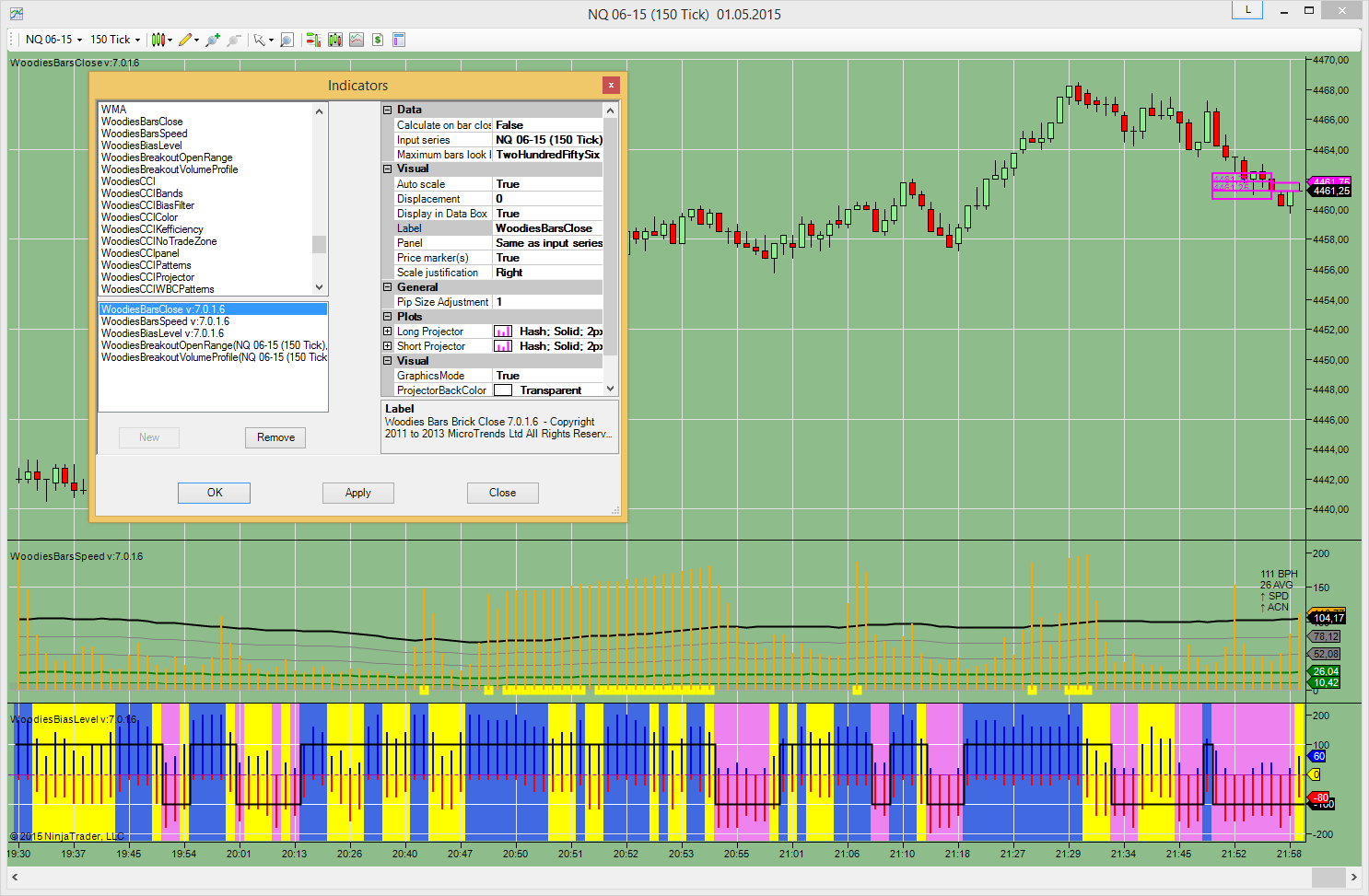Activate the zoom frame magnifier icon
Screen dimensions: 1369x896
tap(287, 40)
